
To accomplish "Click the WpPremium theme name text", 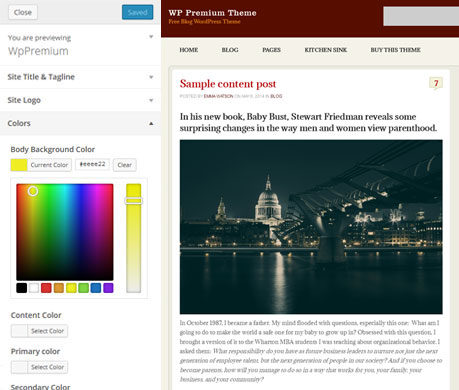I will (x=38, y=51).
